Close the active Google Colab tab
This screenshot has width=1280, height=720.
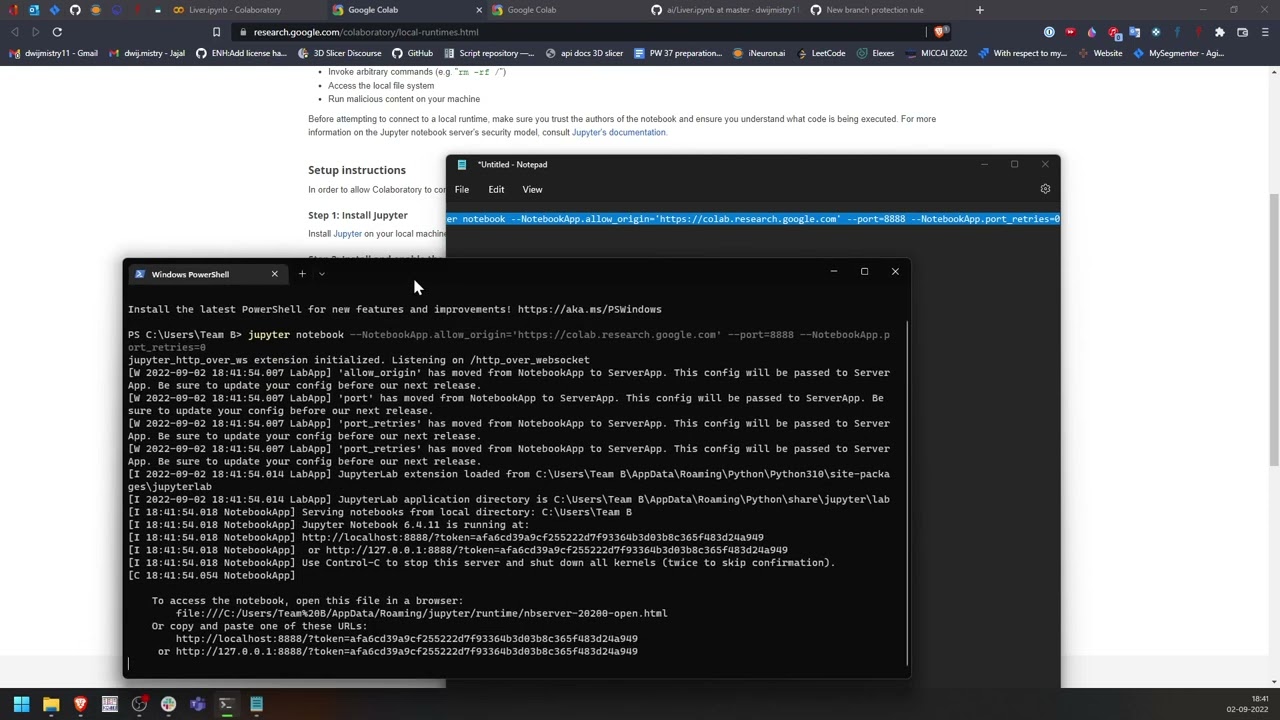coord(478,10)
